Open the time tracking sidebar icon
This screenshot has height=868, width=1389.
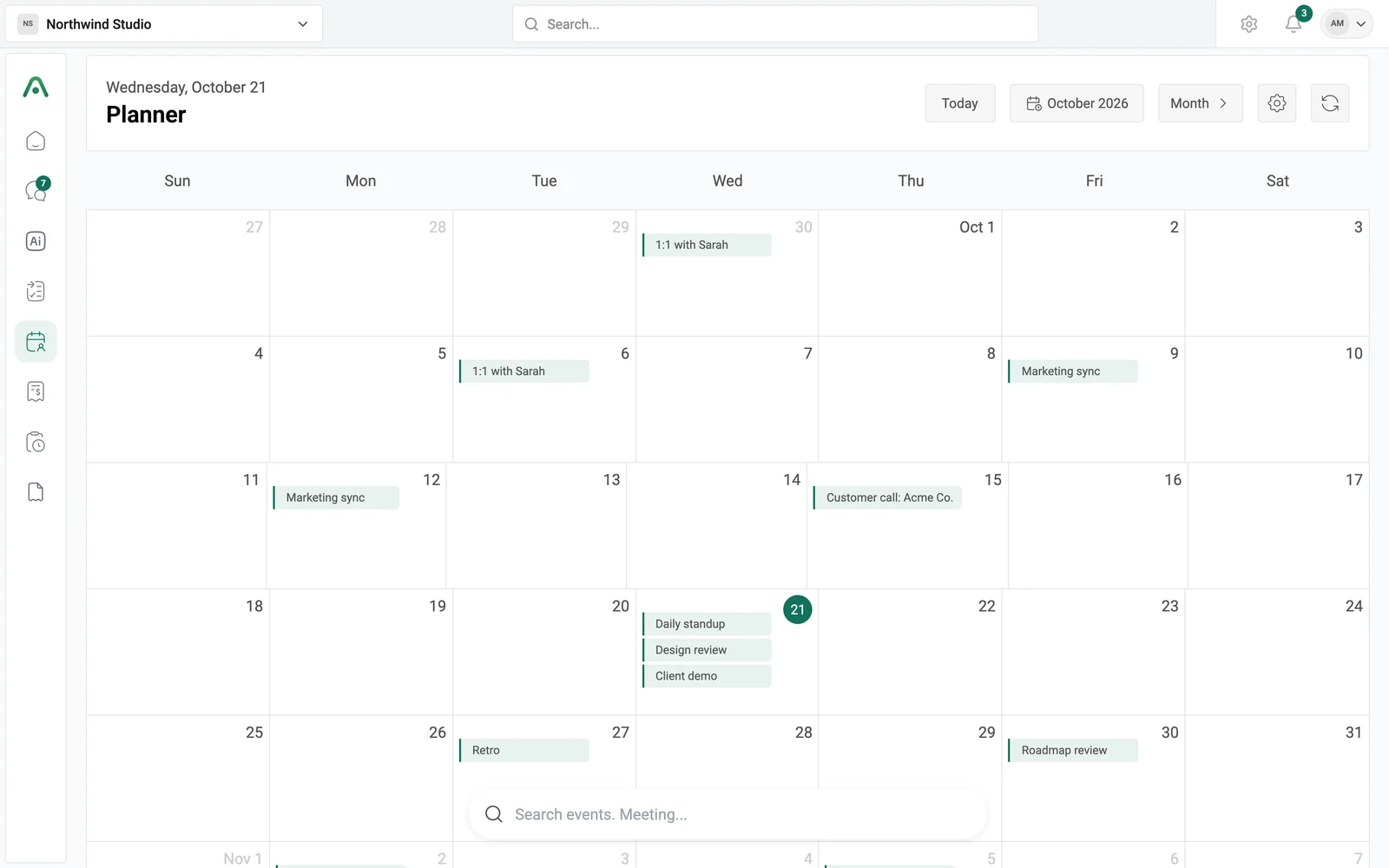36,443
